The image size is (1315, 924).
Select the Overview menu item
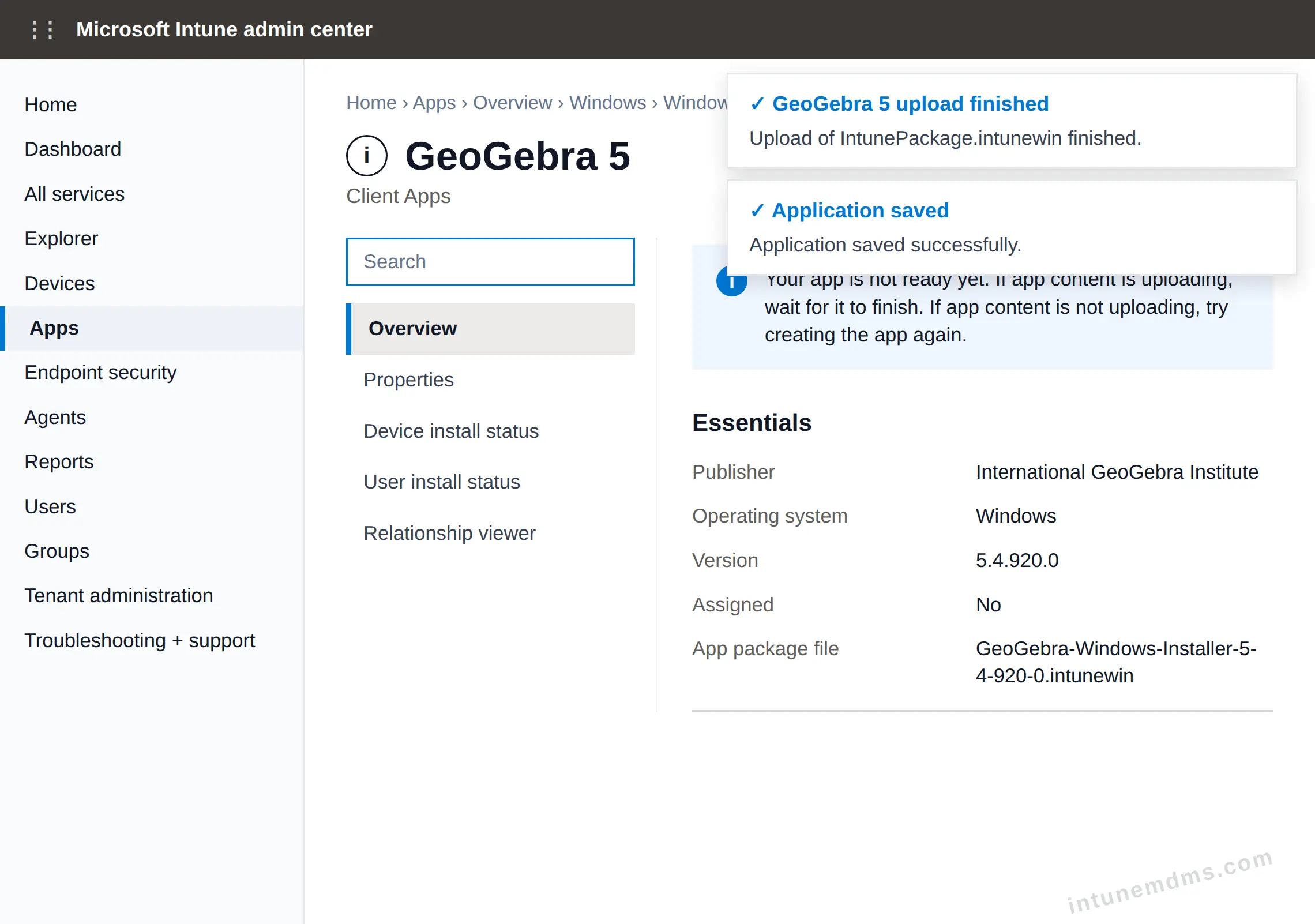coord(490,329)
